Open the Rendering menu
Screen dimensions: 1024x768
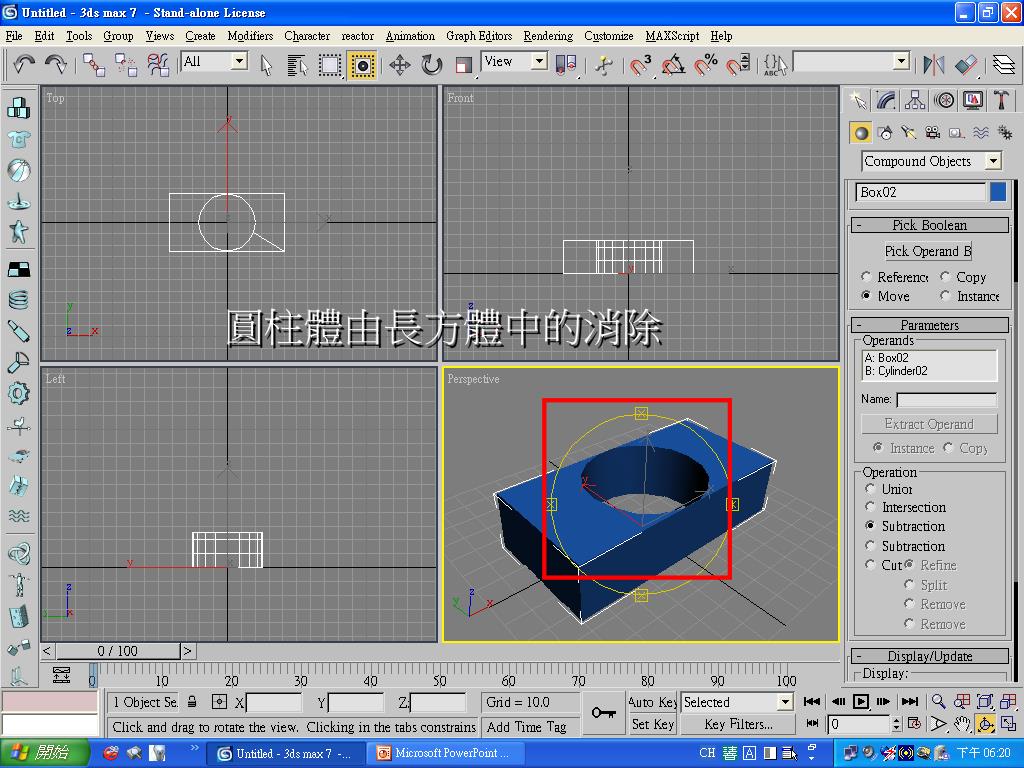click(x=548, y=36)
